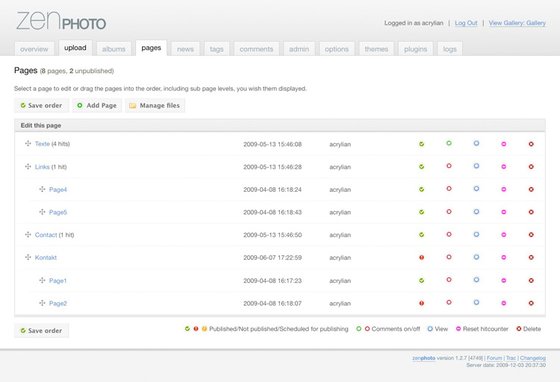560x382 pixels.
Task: Open the admin tab
Action: [x=299, y=49]
